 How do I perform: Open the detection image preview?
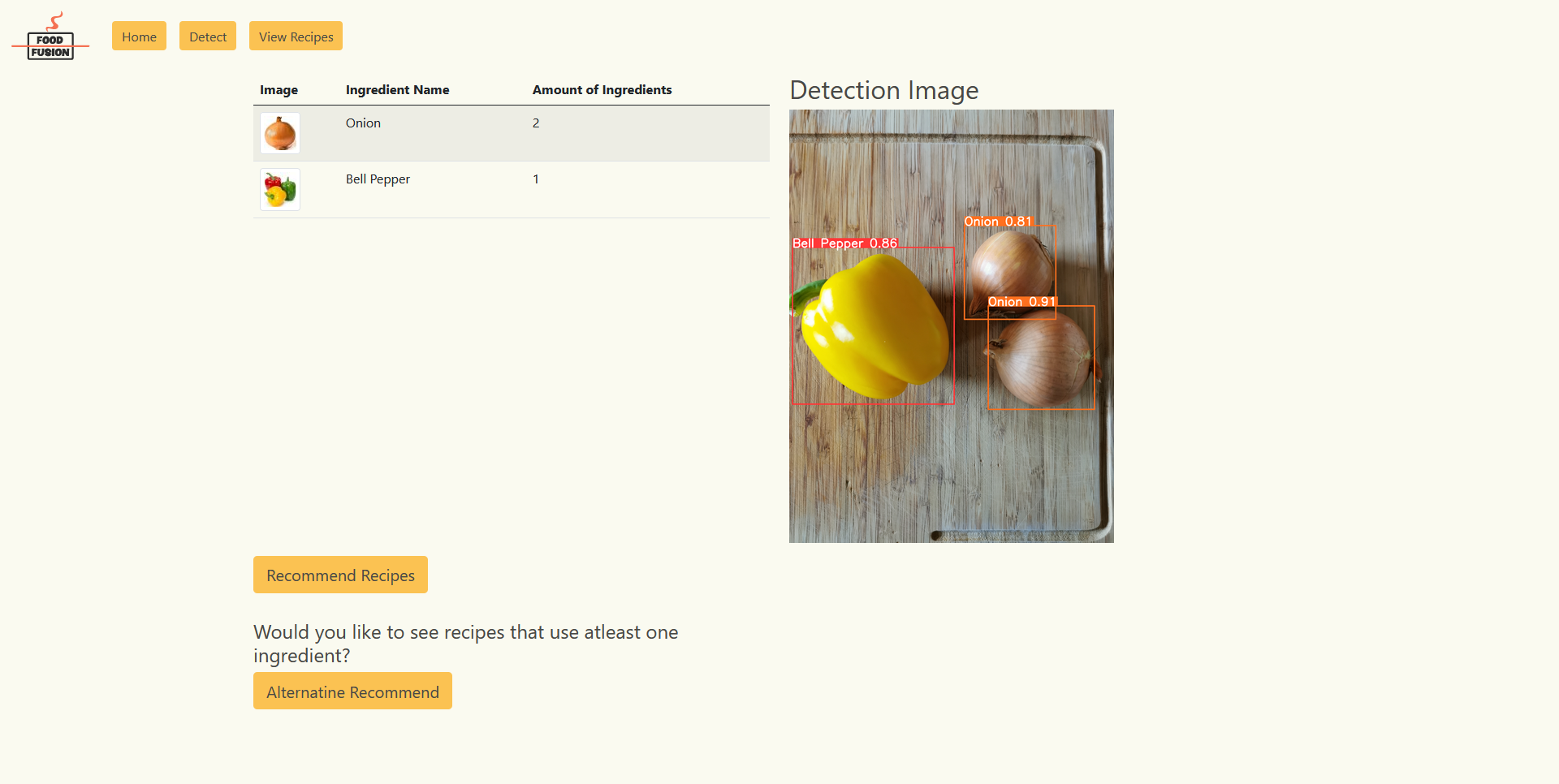pos(951,326)
